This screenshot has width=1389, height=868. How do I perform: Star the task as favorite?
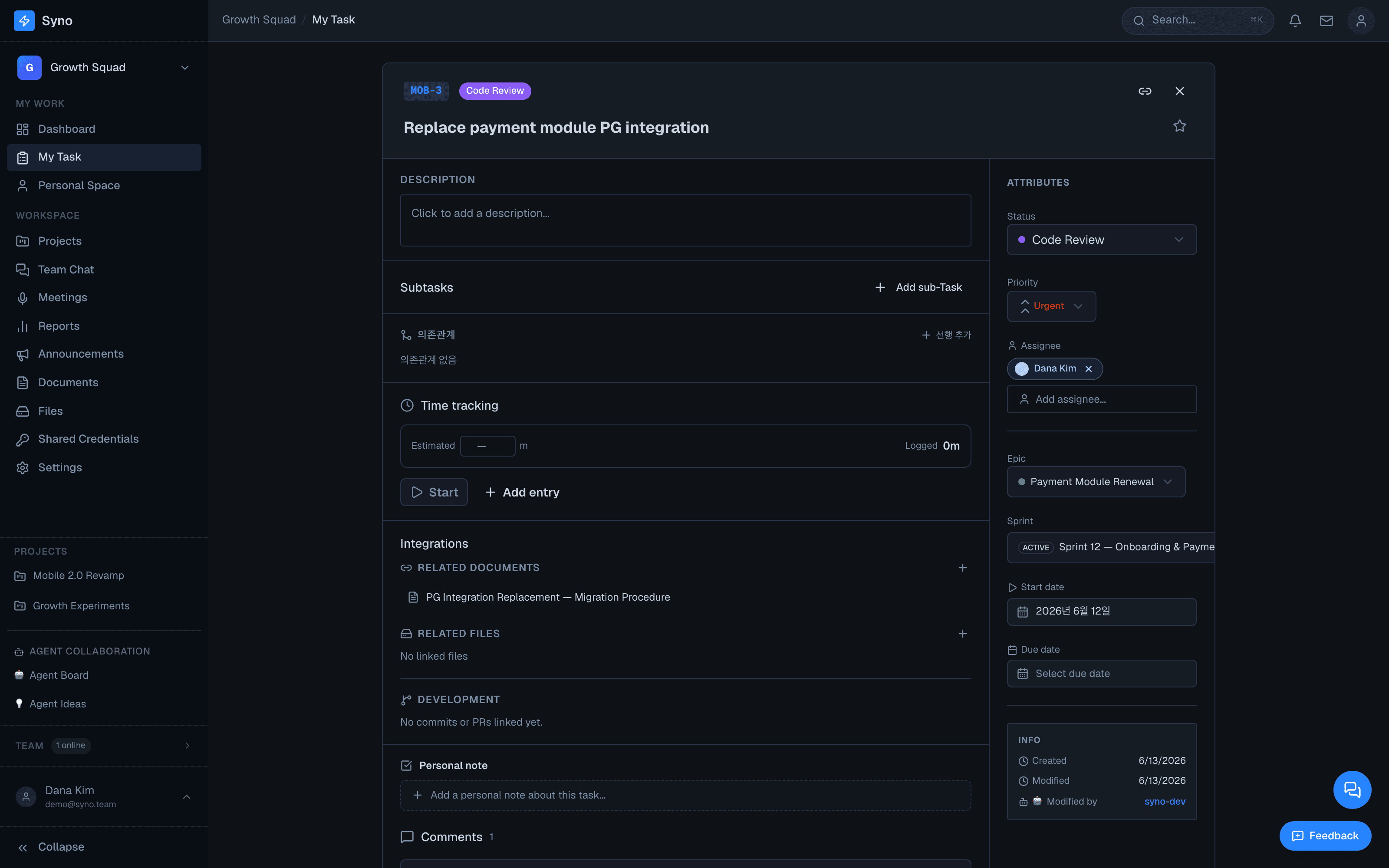click(x=1179, y=126)
